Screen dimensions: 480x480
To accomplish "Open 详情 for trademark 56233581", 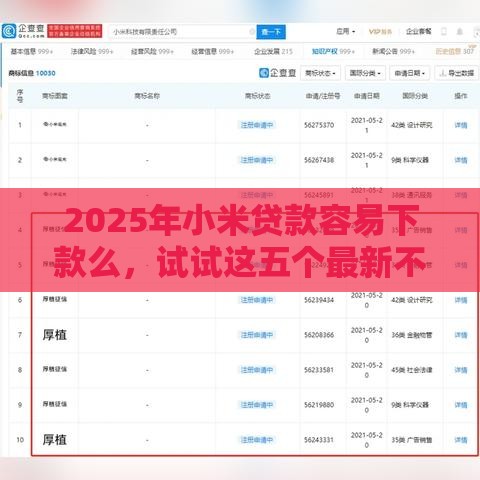I will [461, 370].
